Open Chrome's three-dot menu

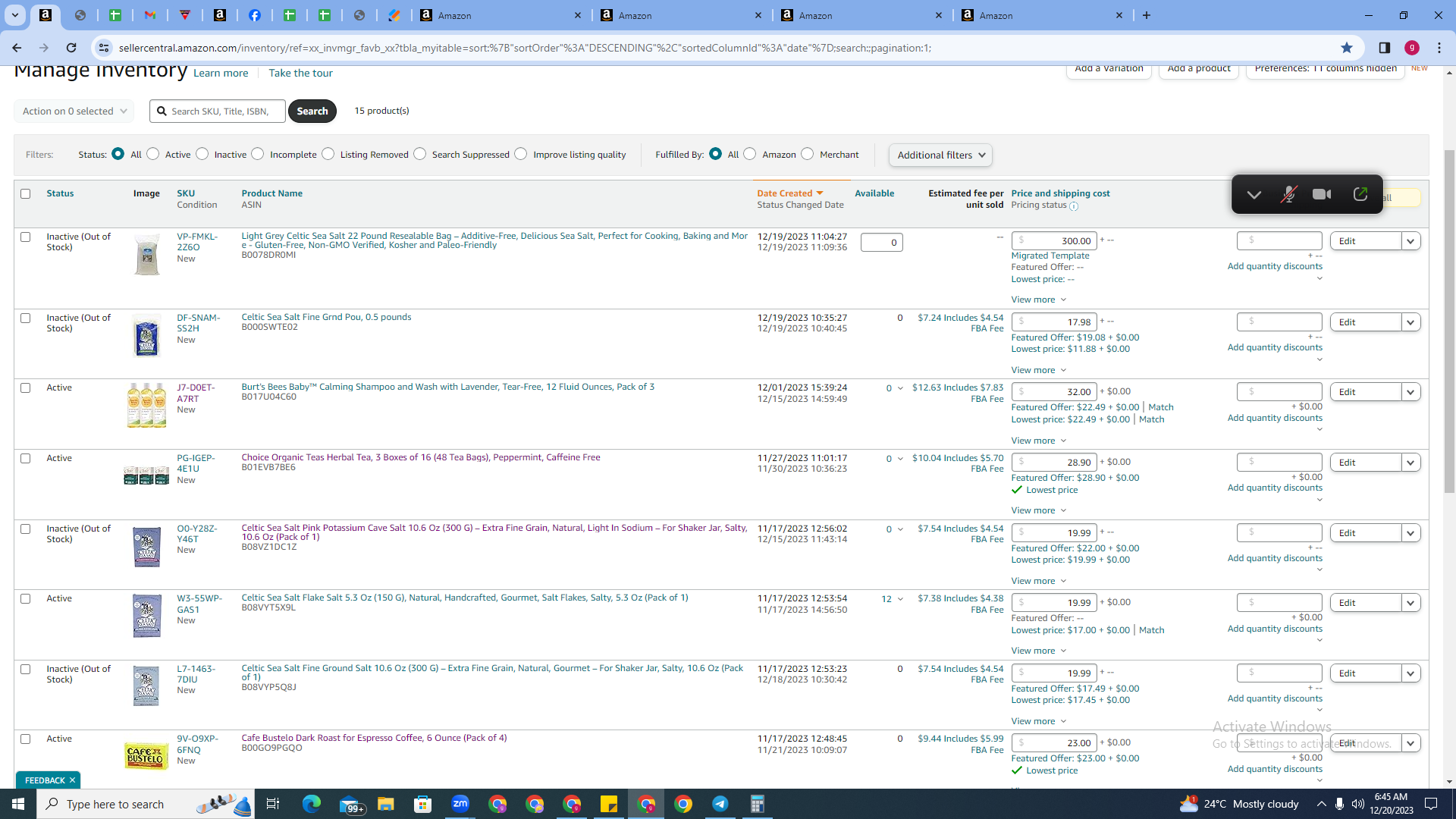point(1439,48)
